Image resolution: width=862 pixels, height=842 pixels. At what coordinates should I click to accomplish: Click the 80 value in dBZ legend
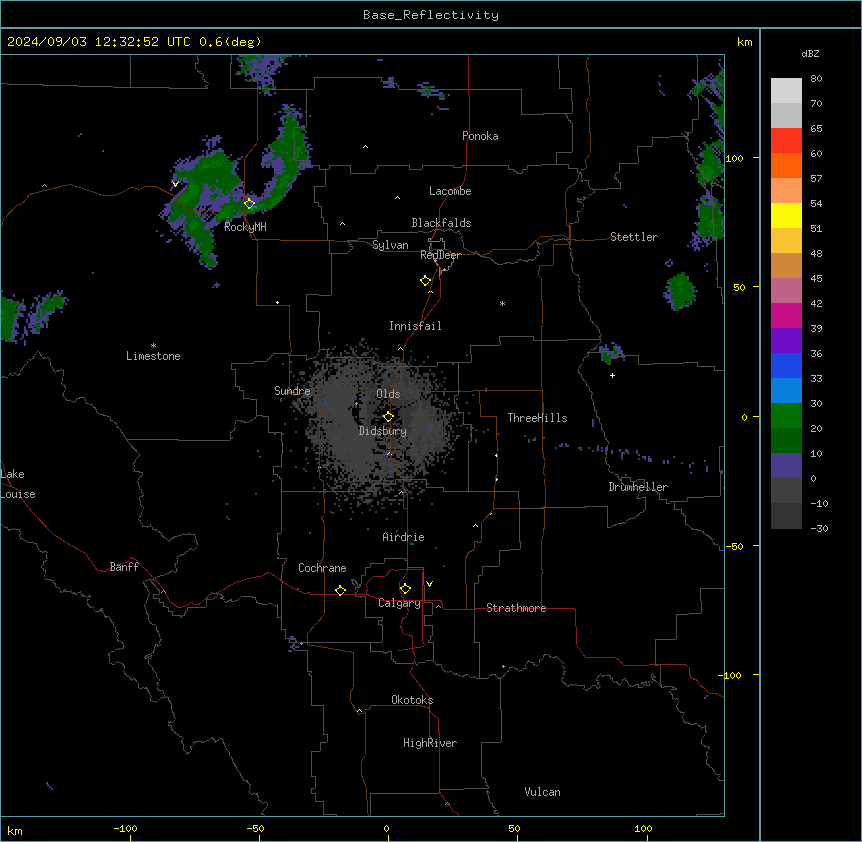click(816, 79)
